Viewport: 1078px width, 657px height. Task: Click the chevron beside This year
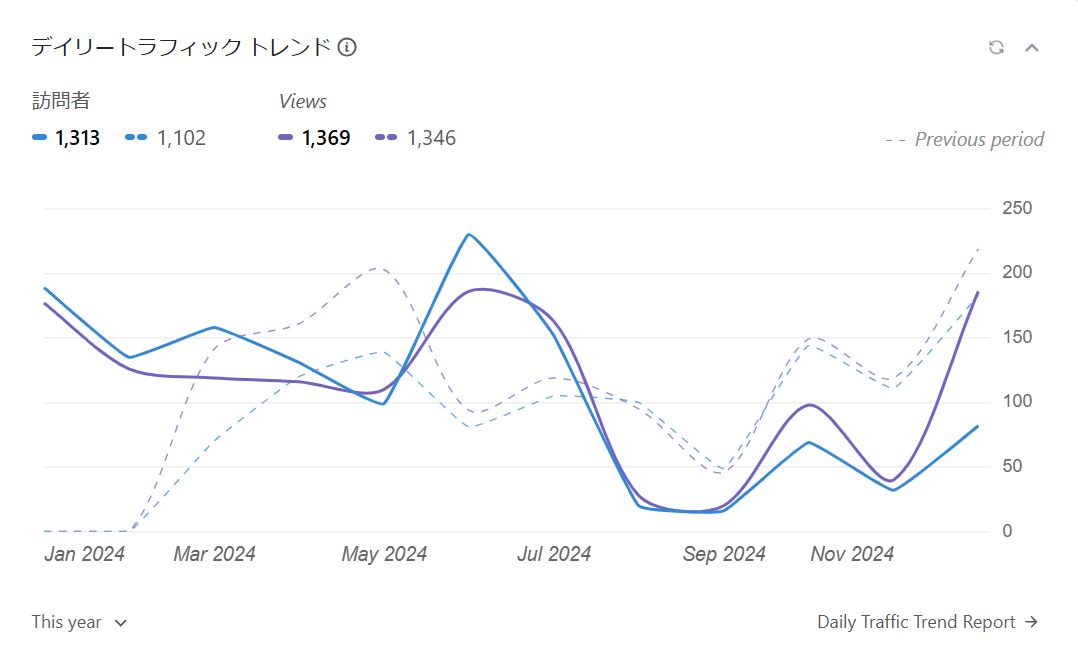121,623
